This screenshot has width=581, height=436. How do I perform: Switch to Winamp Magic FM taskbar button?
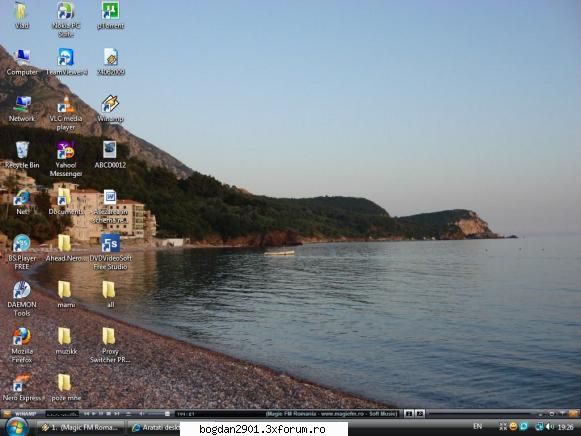pyautogui.click(x=81, y=427)
